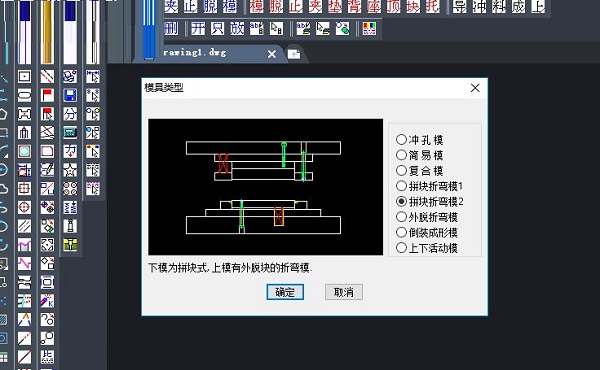This screenshot has height=370, width=600.
Task: Click the 力 with red arrow icon
Action: [70, 151]
